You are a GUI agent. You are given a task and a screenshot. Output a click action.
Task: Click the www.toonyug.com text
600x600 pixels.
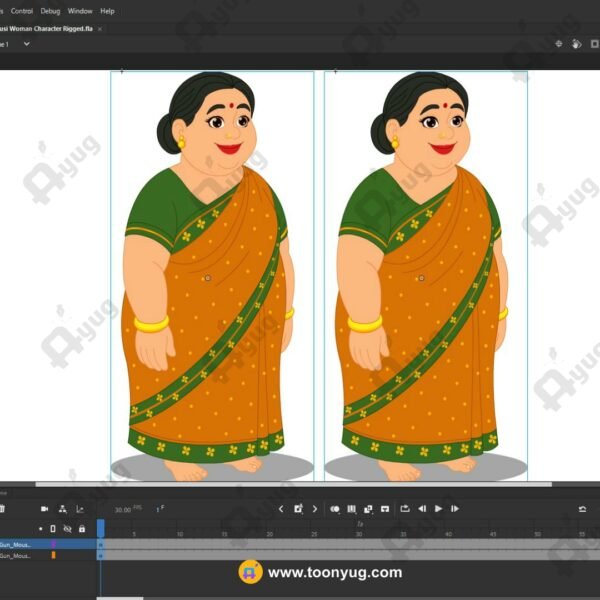(335, 572)
